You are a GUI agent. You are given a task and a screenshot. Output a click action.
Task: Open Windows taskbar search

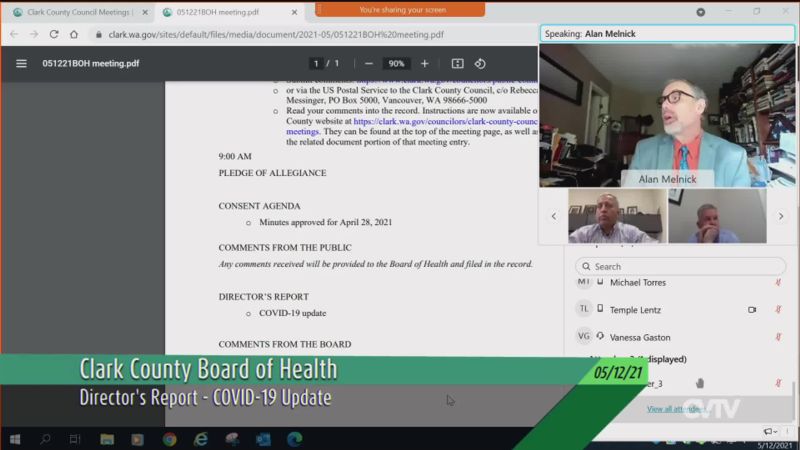tap(45, 439)
